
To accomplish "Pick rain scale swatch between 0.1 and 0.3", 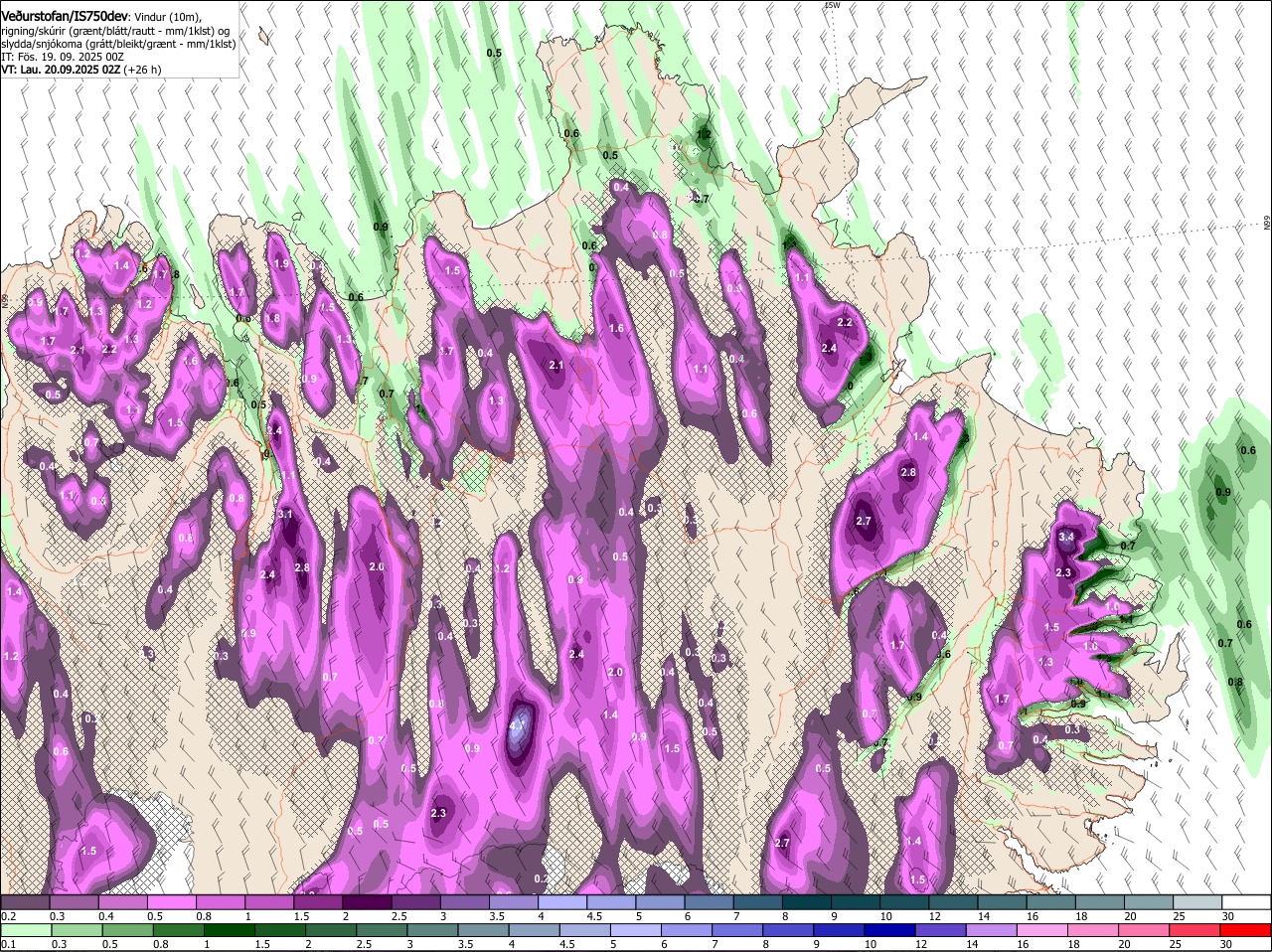I will pos(26,930).
